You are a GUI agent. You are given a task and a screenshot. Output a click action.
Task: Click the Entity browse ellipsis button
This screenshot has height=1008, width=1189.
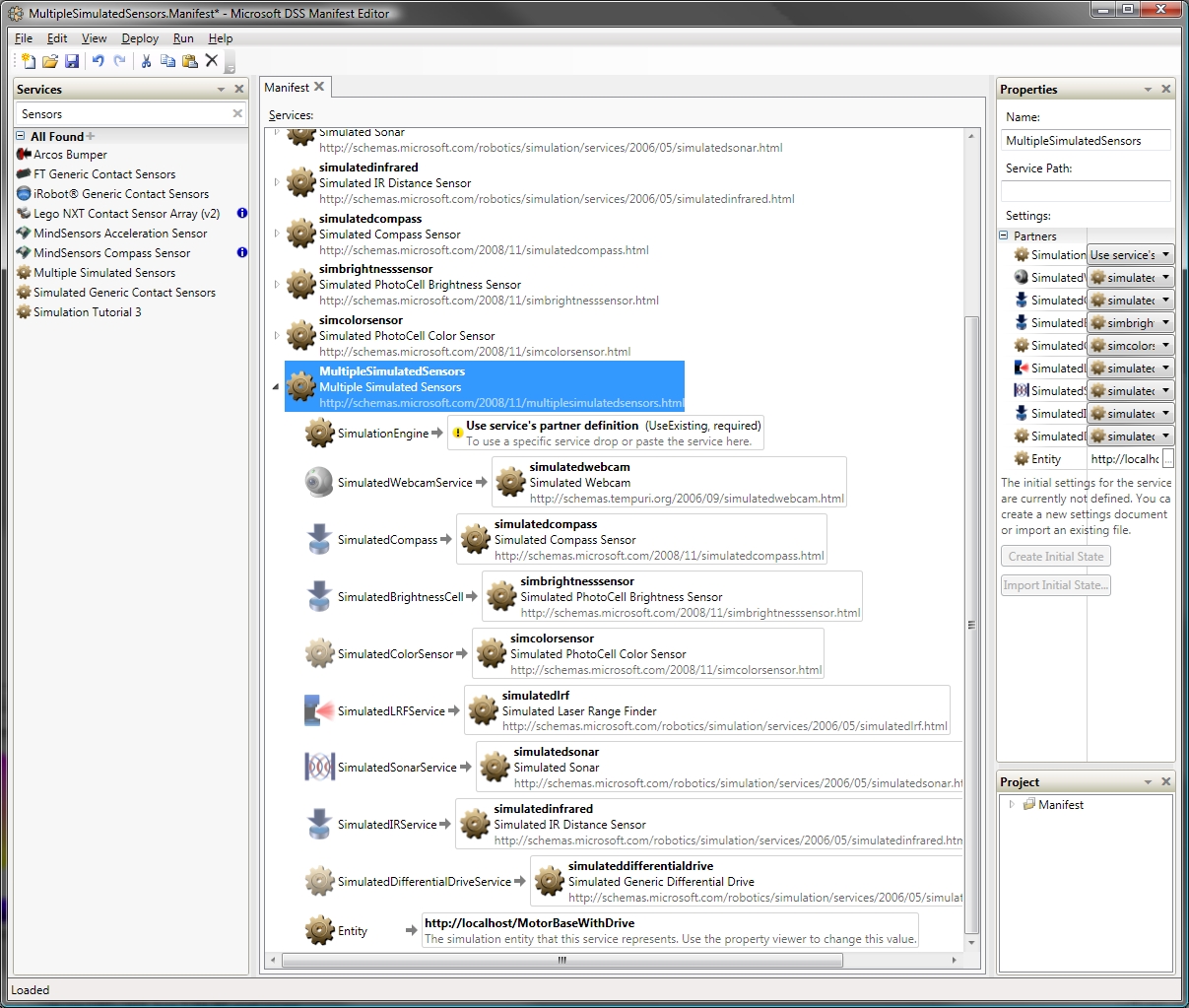(1168, 458)
